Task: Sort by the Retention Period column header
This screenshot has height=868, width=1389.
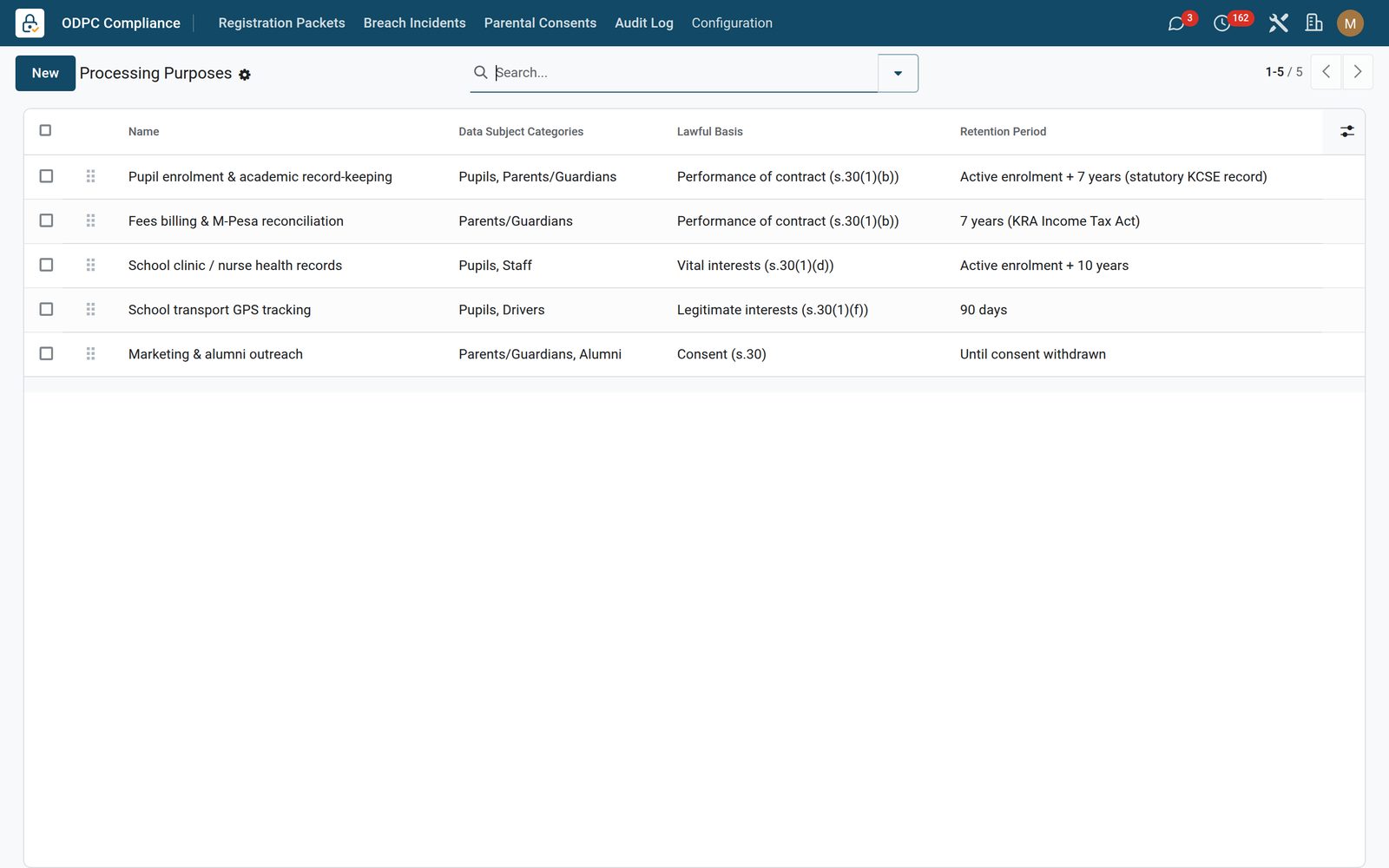Action: pyautogui.click(x=1003, y=132)
